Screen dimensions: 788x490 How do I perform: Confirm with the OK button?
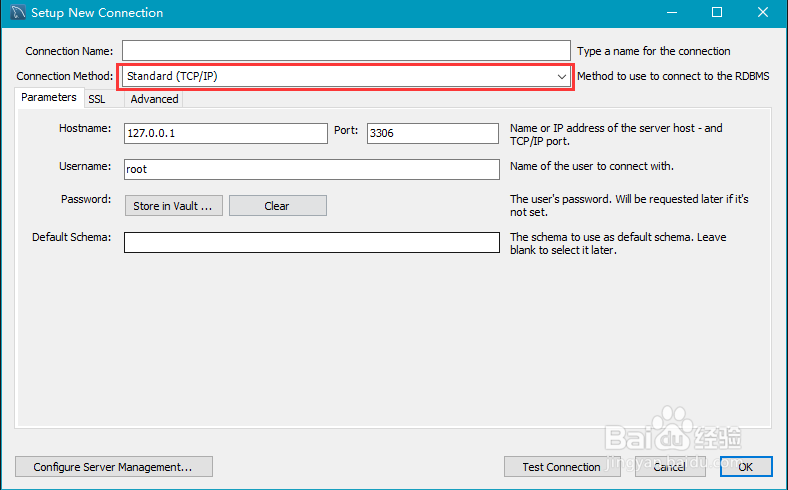click(x=743, y=467)
